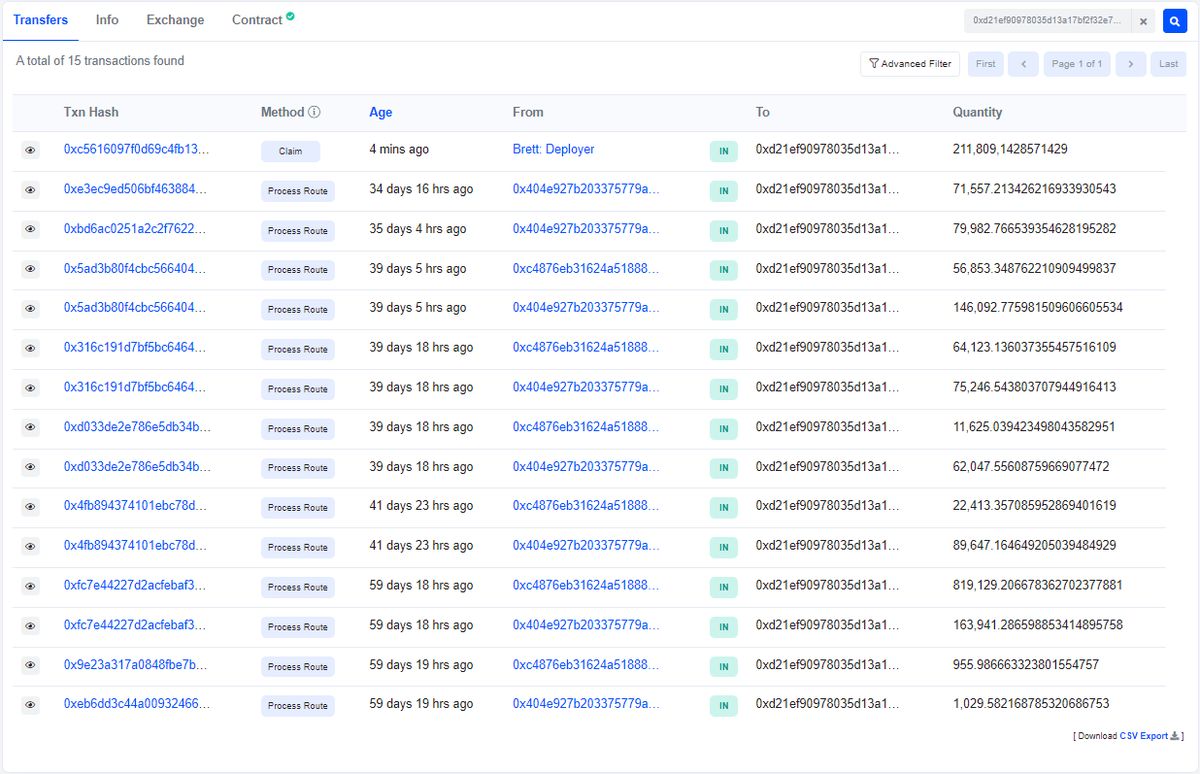1200x774 pixels.
Task: Go to next page chevron
Action: point(1131,64)
